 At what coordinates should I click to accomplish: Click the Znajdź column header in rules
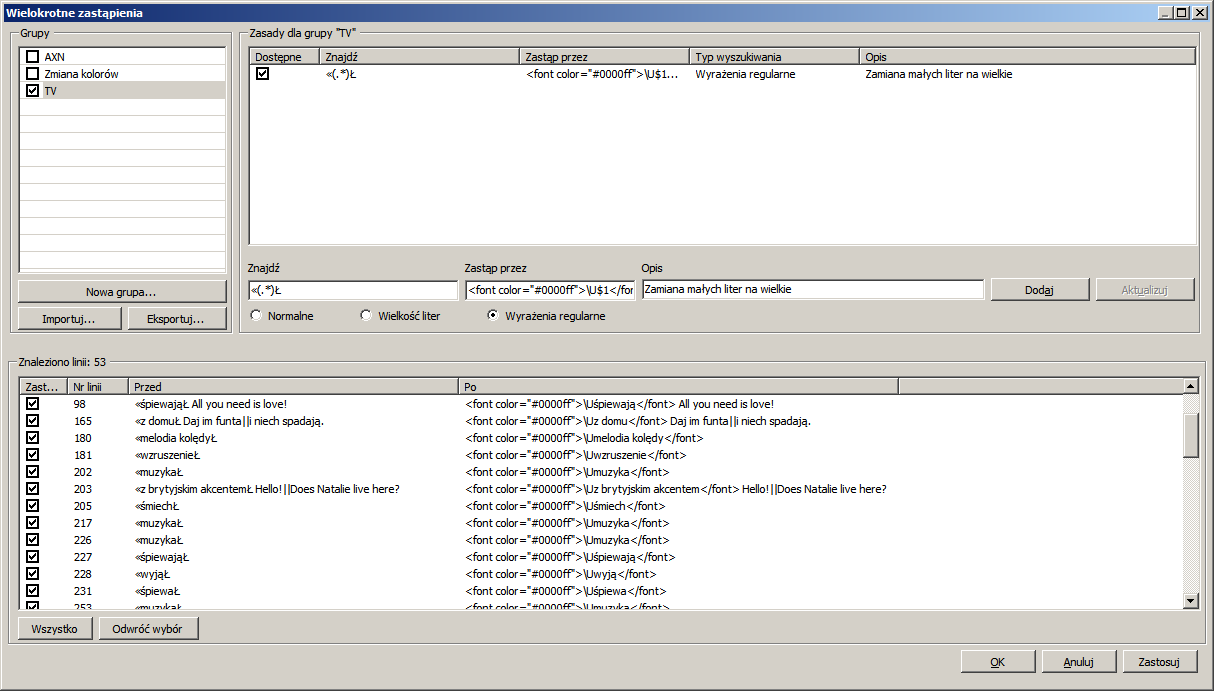coord(419,57)
